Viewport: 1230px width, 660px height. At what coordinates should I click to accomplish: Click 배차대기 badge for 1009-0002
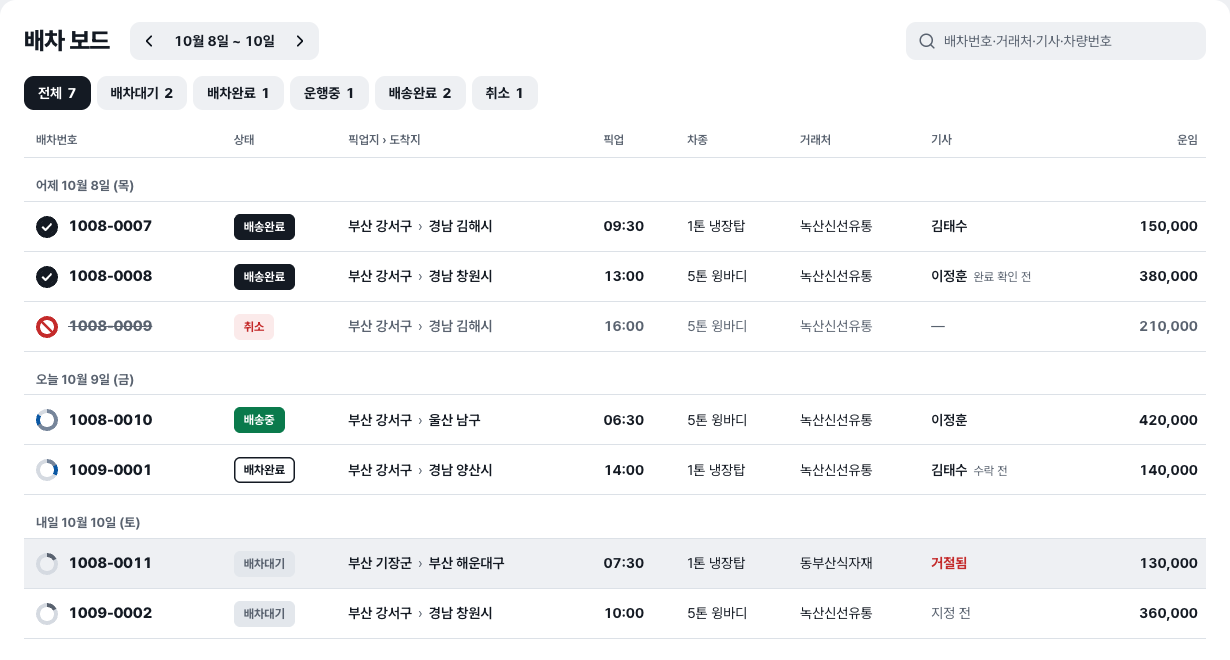tap(264, 614)
